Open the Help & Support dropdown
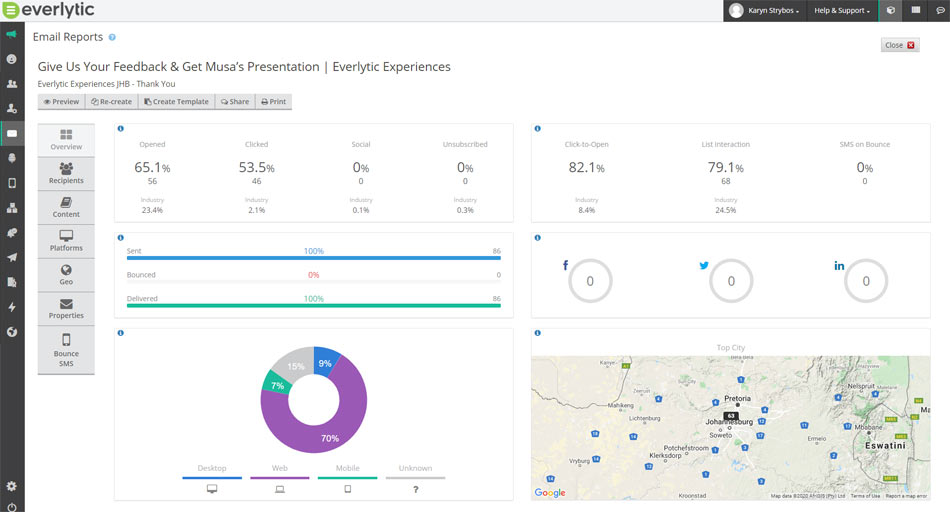The width and height of the screenshot is (950, 512). click(x=842, y=10)
